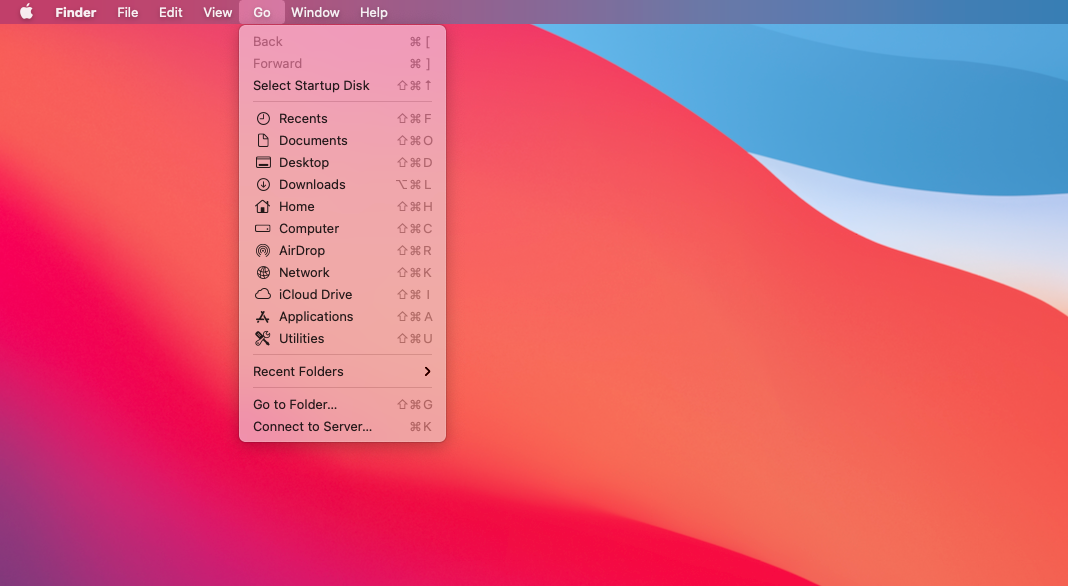This screenshot has height=586, width=1068.
Task: Click the Home house icon
Action: tap(263, 206)
